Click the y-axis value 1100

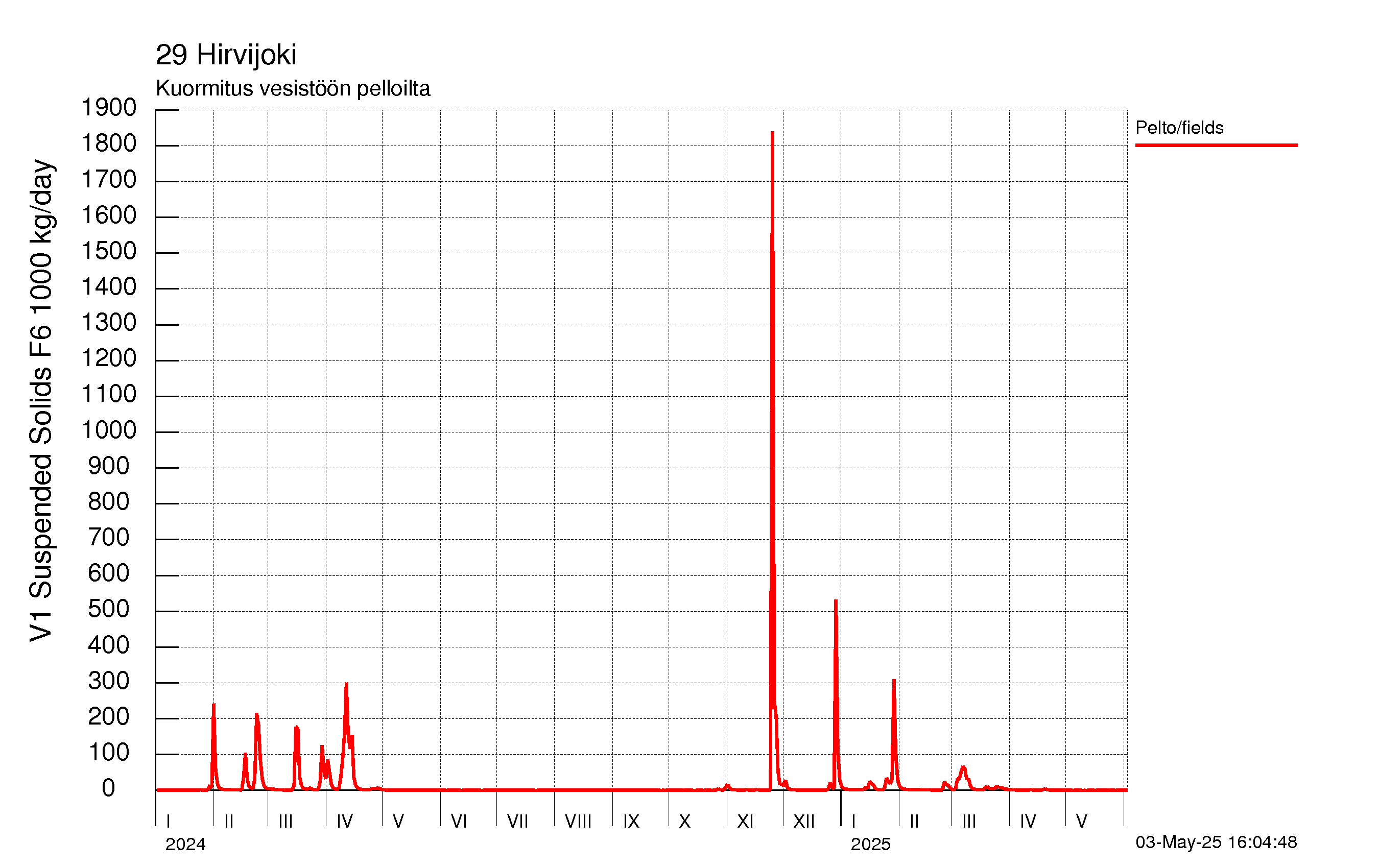[109, 394]
